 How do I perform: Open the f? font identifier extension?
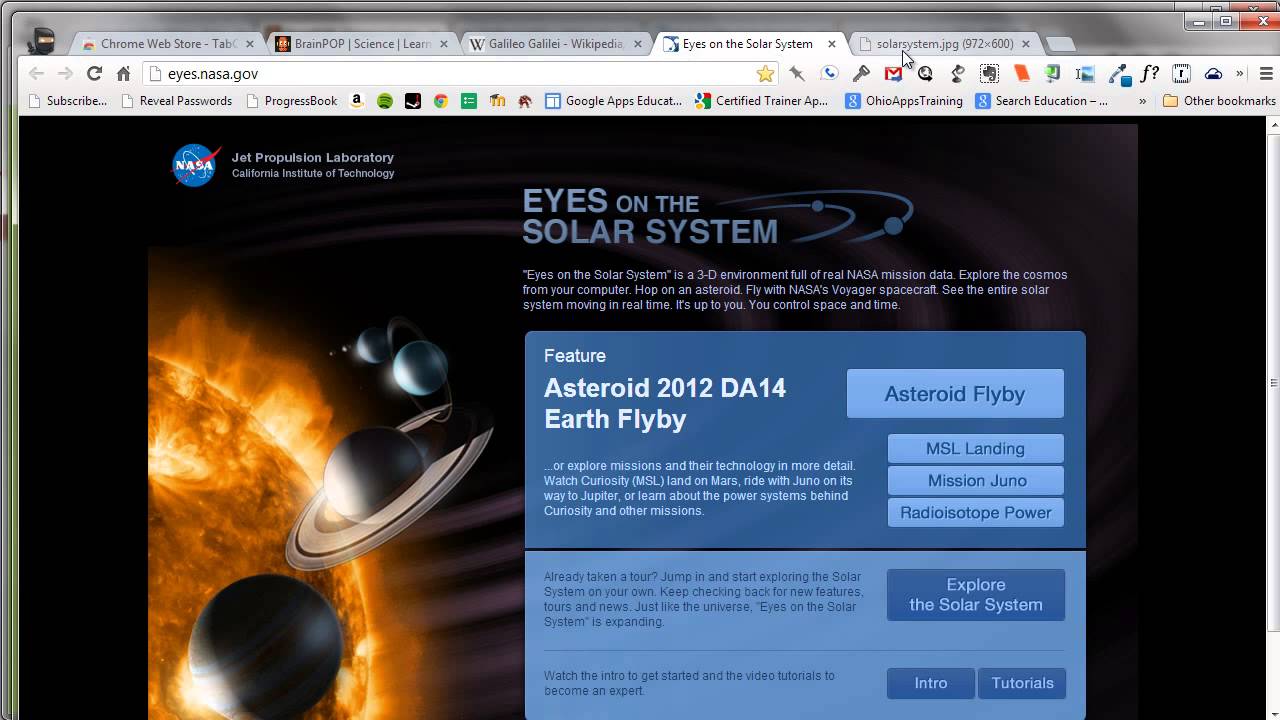[1149, 73]
